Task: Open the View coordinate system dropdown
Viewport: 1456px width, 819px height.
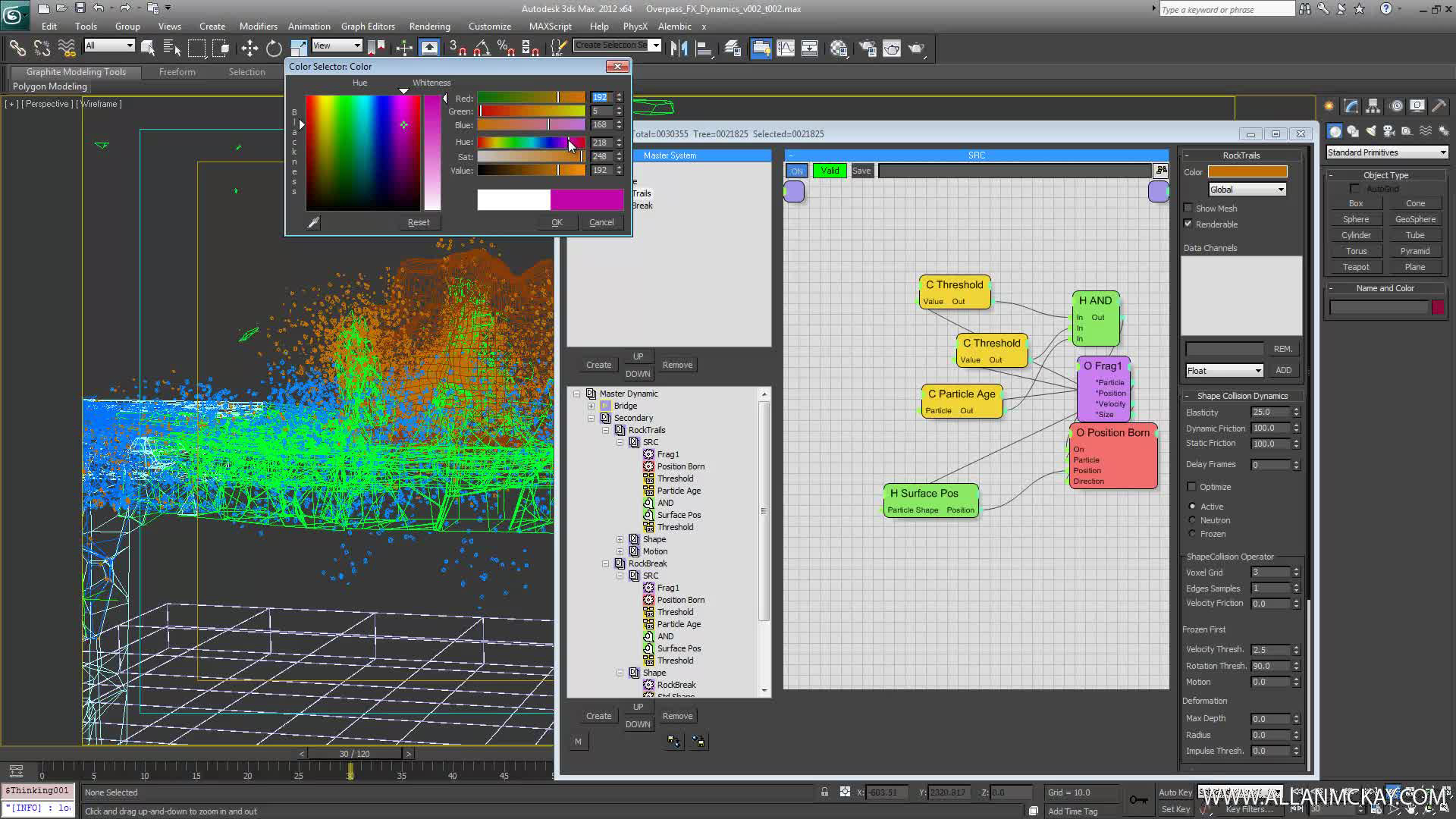Action: 337,45
